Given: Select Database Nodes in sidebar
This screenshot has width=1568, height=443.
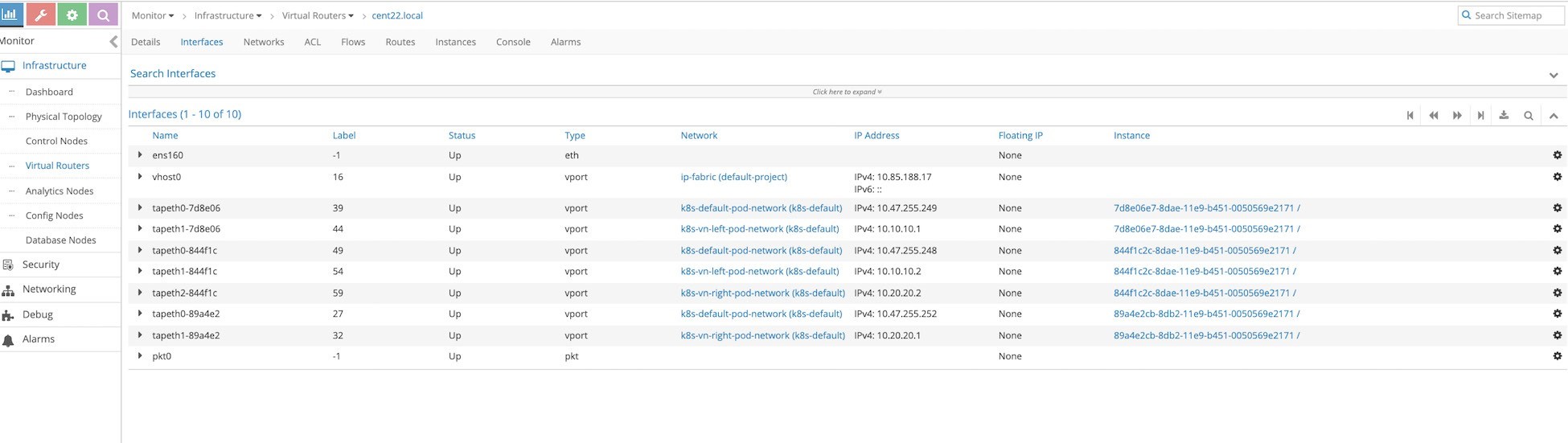Looking at the screenshot, I should pyautogui.click(x=60, y=240).
